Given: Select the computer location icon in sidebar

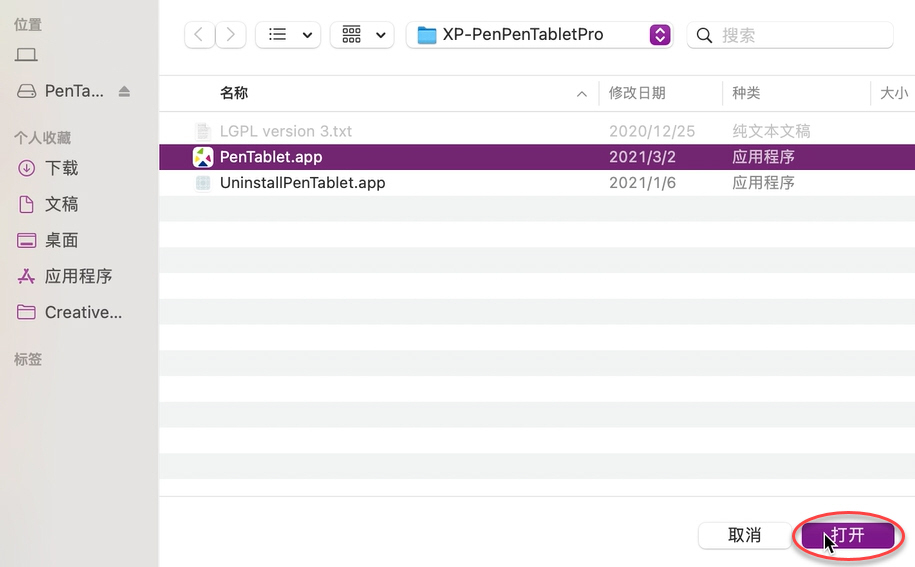Looking at the screenshot, I should 26,55.
